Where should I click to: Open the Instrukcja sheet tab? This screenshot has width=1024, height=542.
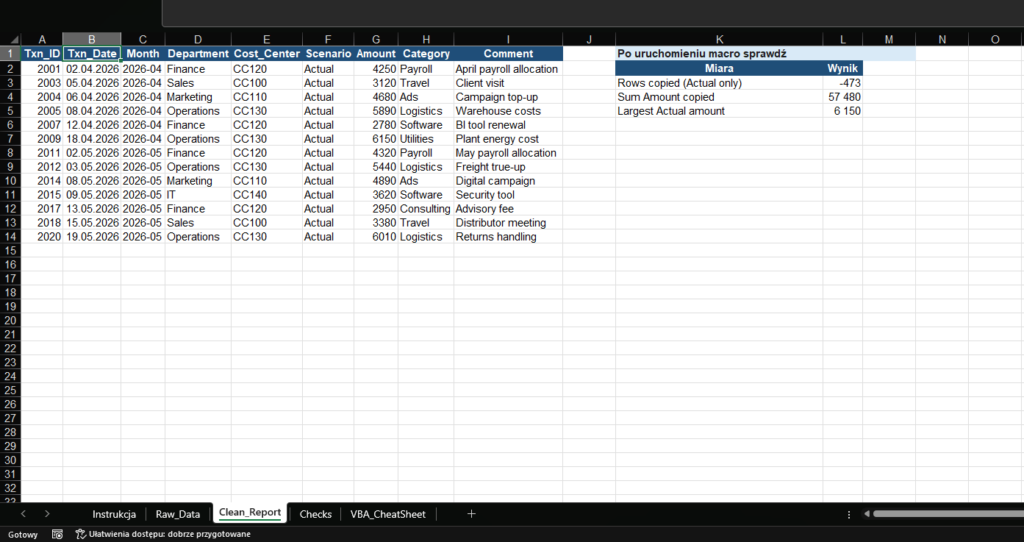click(x=113, y=514)
